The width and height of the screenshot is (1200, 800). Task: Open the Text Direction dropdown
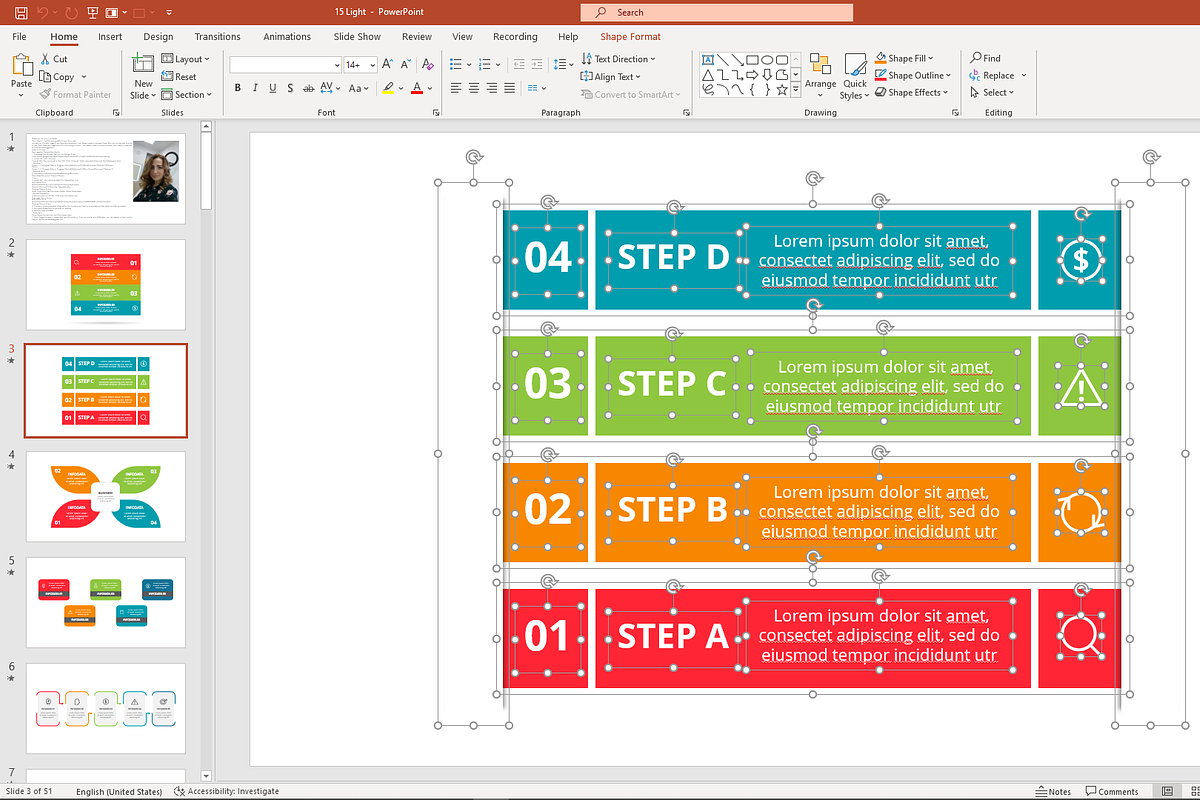click(x=618, y=59)
